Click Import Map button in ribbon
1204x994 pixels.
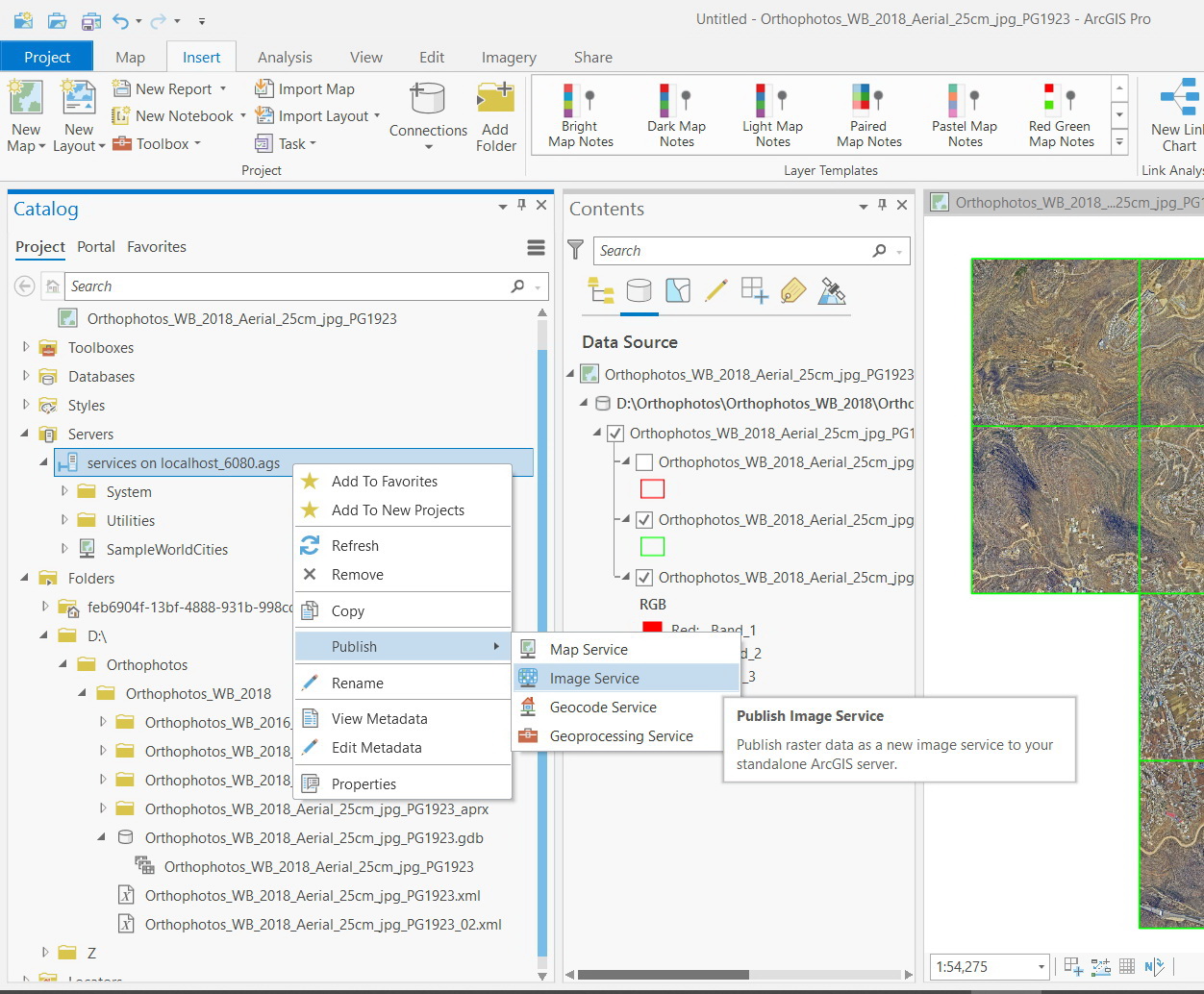pyautogui.click(x=305, y=89)
